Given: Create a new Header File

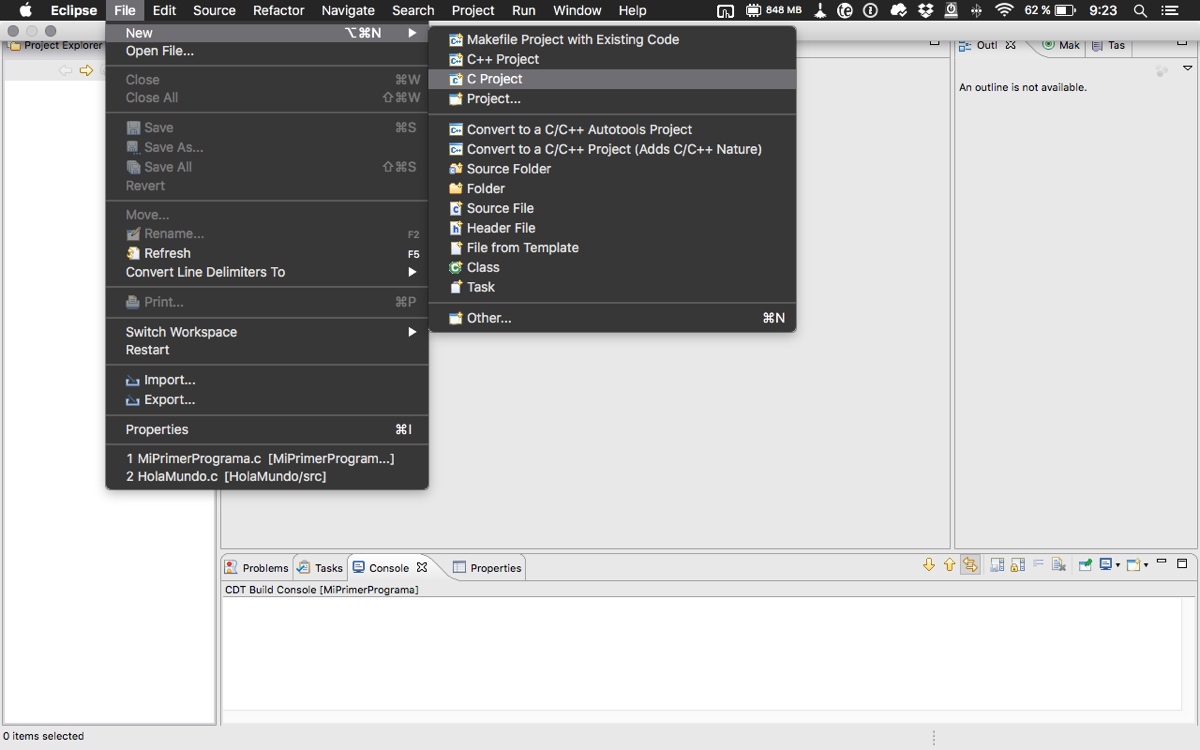Looking at the screenshot, I should 612,228.
